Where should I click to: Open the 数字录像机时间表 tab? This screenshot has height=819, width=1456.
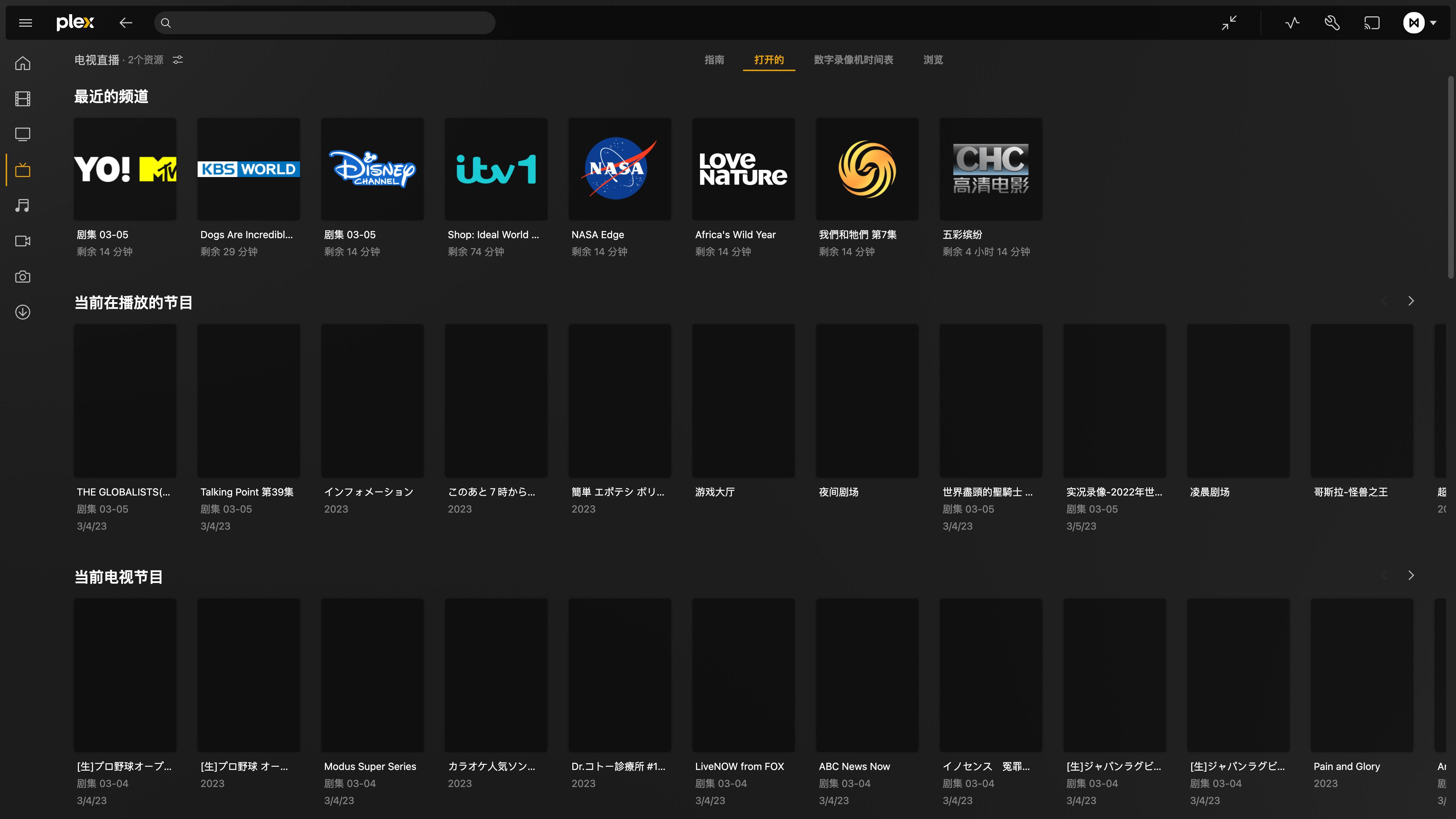point(853,60)
